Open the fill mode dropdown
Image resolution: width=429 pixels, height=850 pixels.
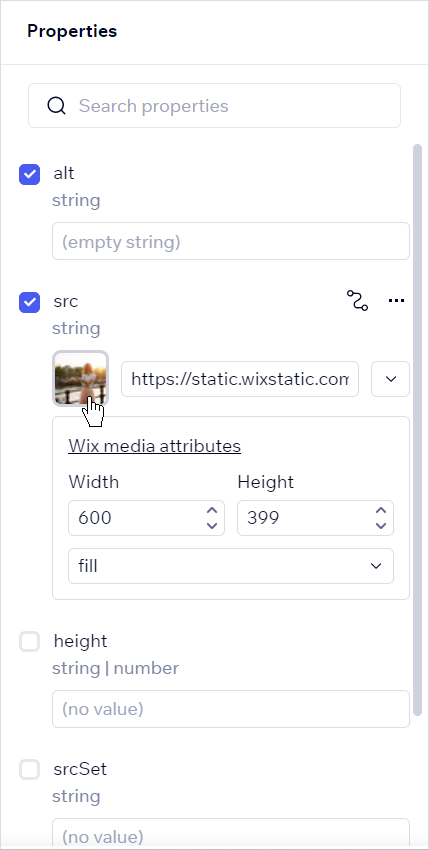[231, 566]
